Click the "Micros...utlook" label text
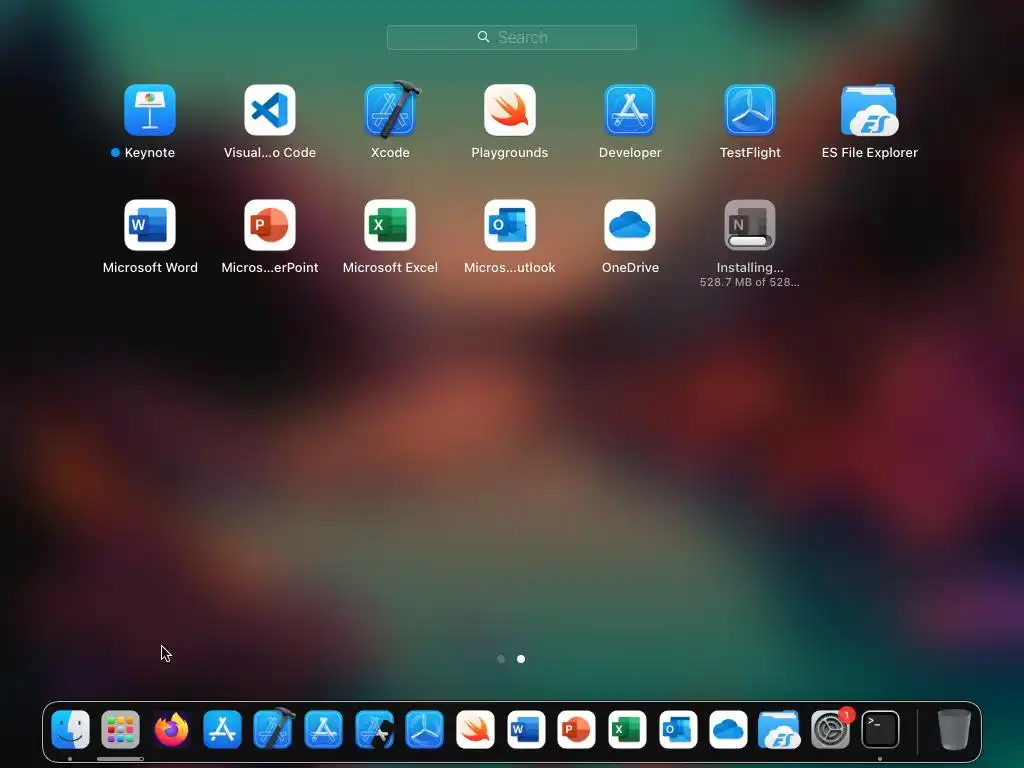Screen dimensions: 1024x768 510,267
